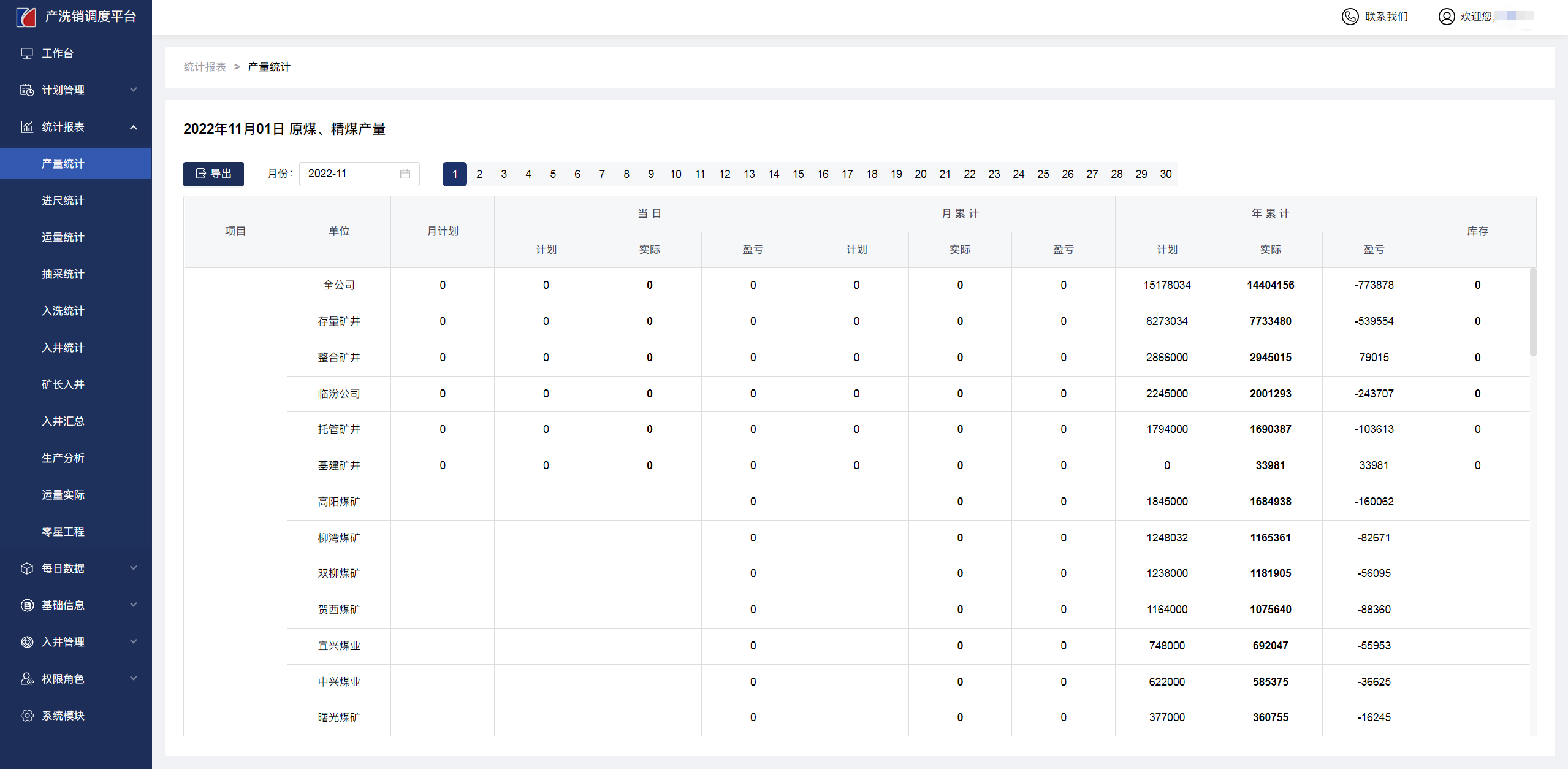
Task: Open the 生产分析 menu item
Action: point(63,458)
